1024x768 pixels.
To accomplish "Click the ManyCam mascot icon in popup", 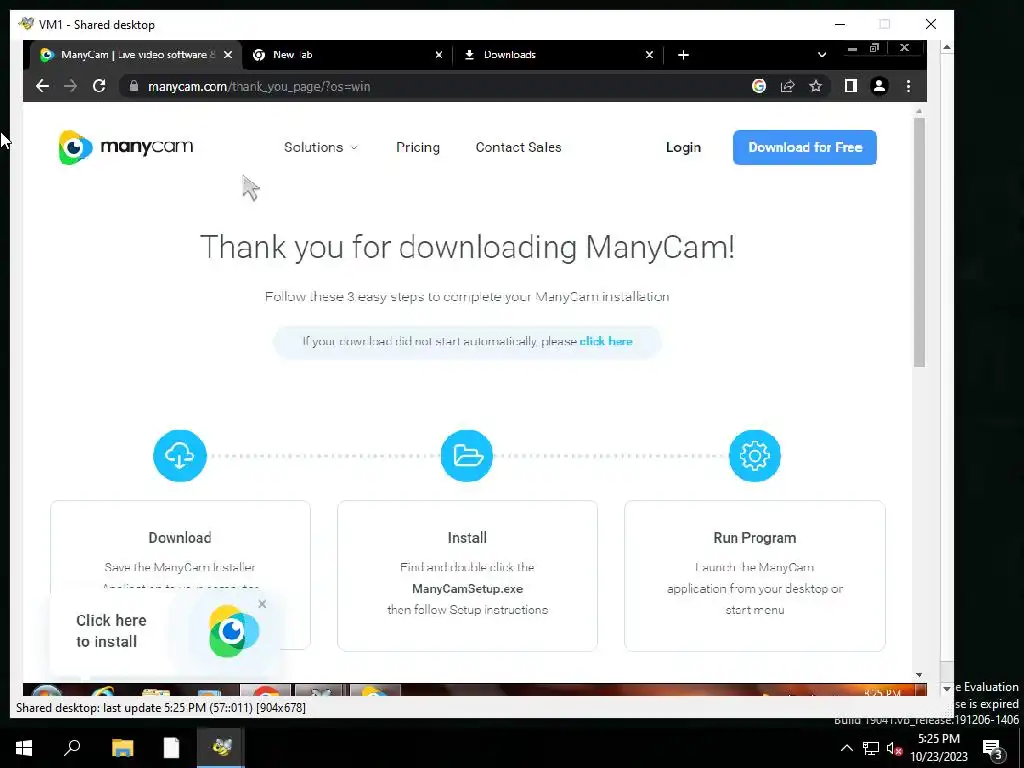I will pos(233,631).
